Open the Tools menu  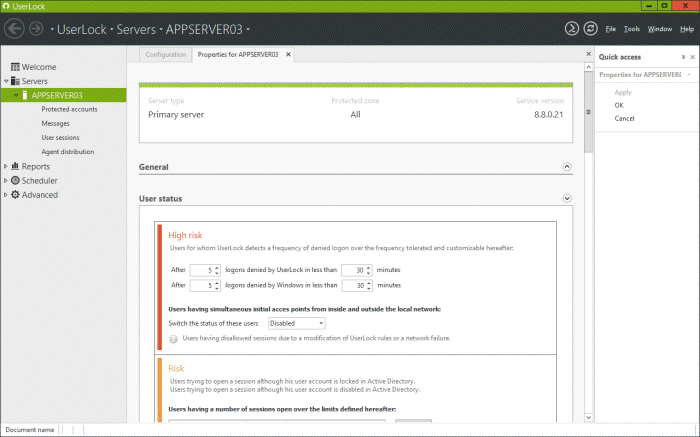[x=632, y=29]
